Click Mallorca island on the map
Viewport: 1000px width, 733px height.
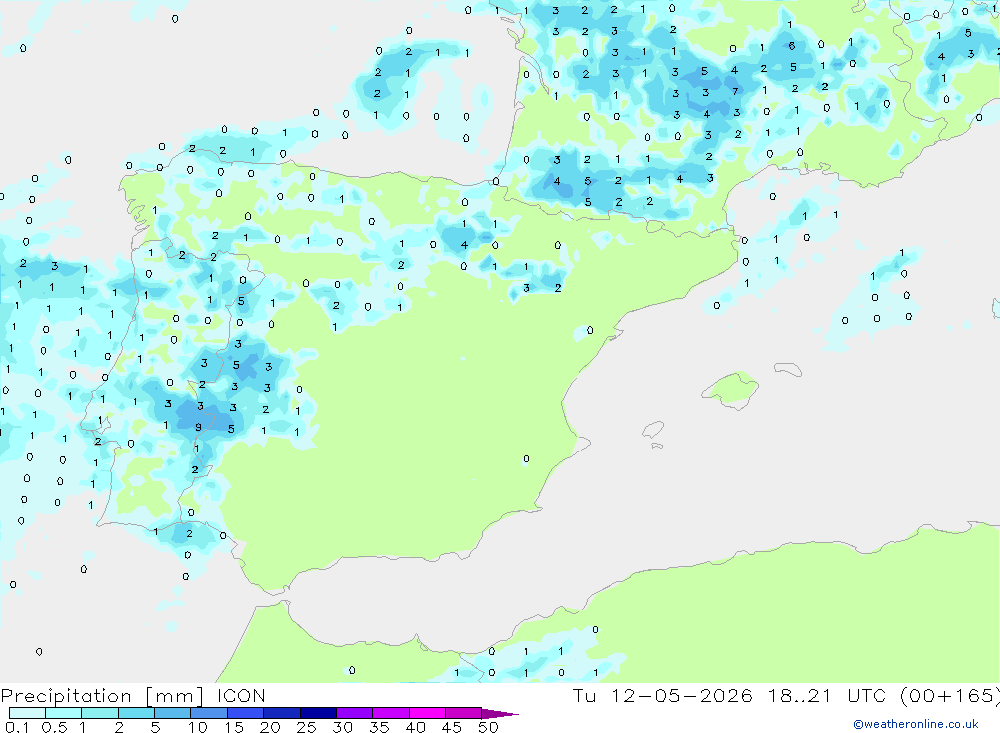click(x=731, y=388)
